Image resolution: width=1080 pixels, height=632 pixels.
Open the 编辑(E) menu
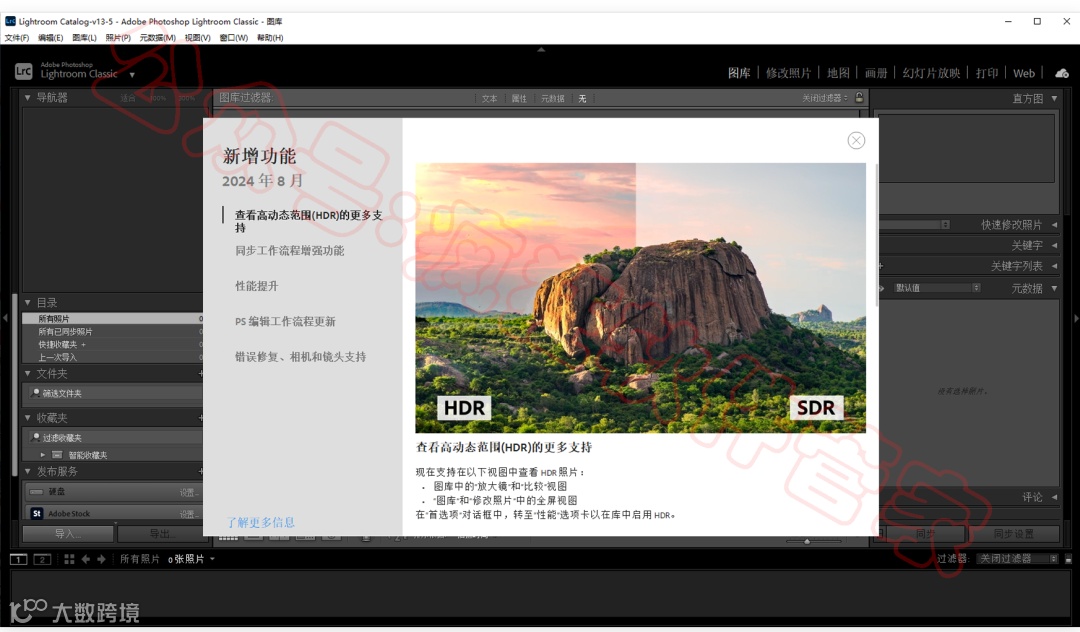(x=50, y=38)
